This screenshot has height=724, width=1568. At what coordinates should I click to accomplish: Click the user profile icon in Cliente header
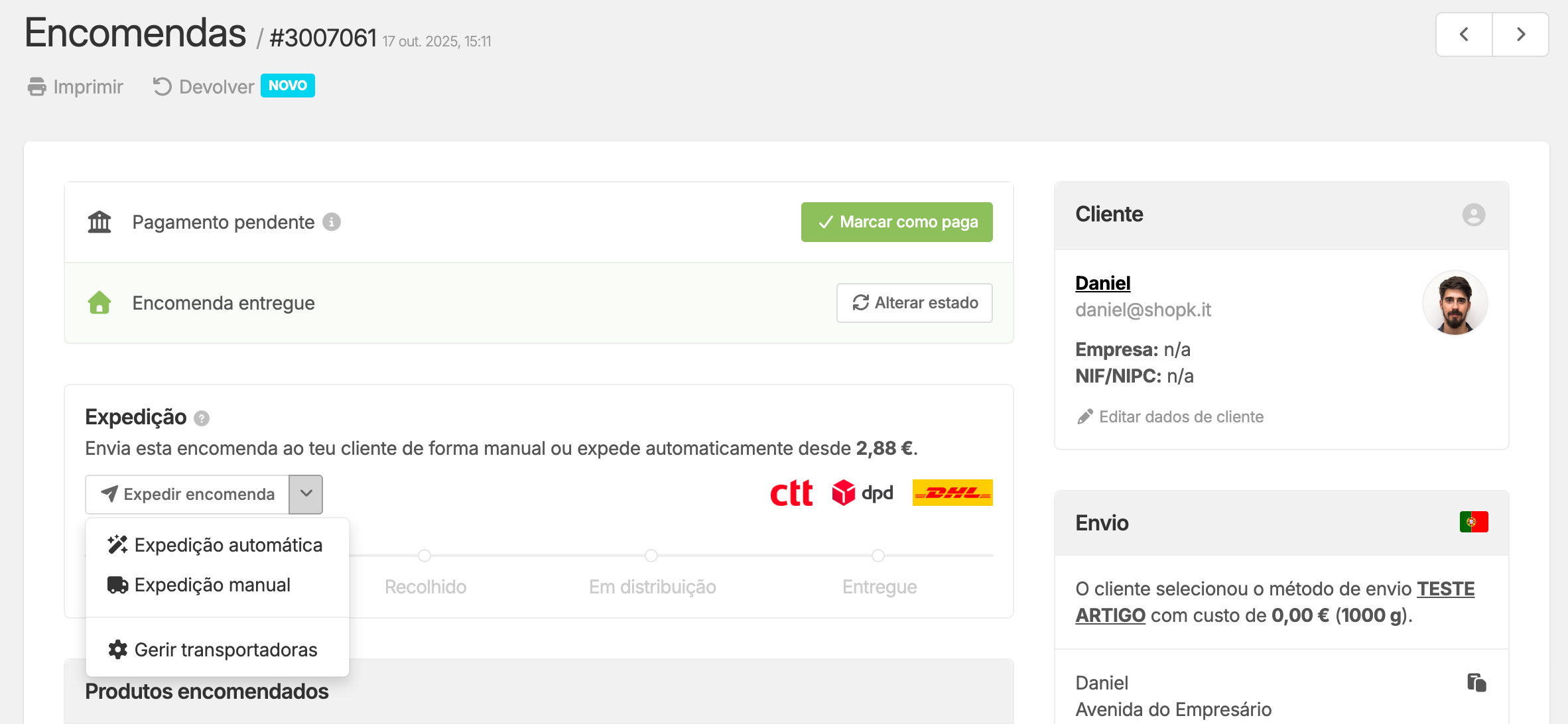[x=1473, y=215]
